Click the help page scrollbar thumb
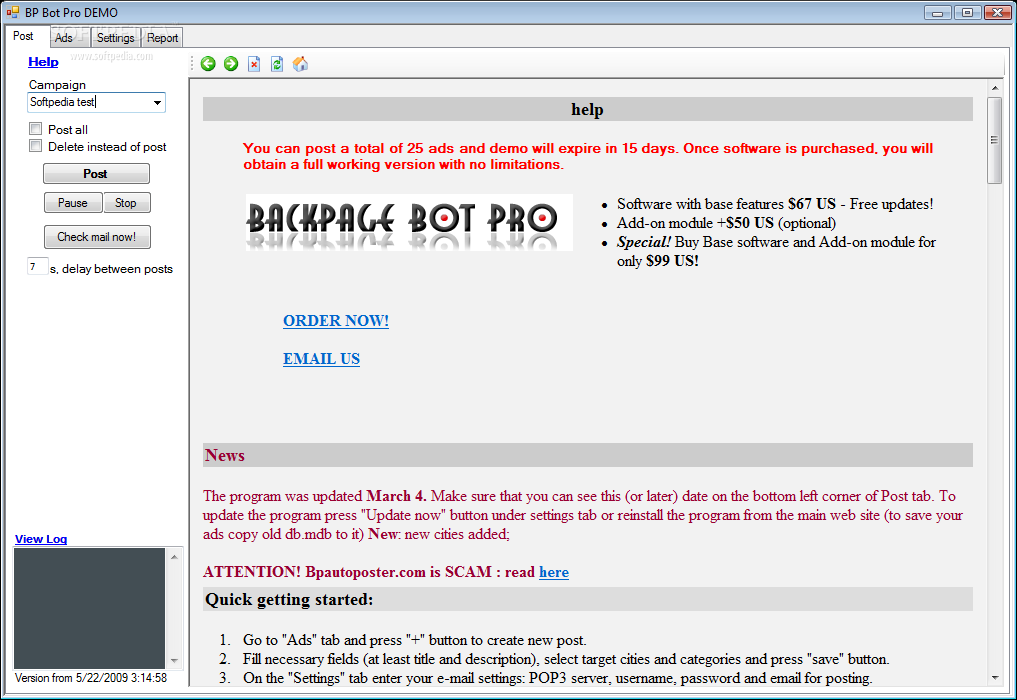 click(994, 140)
